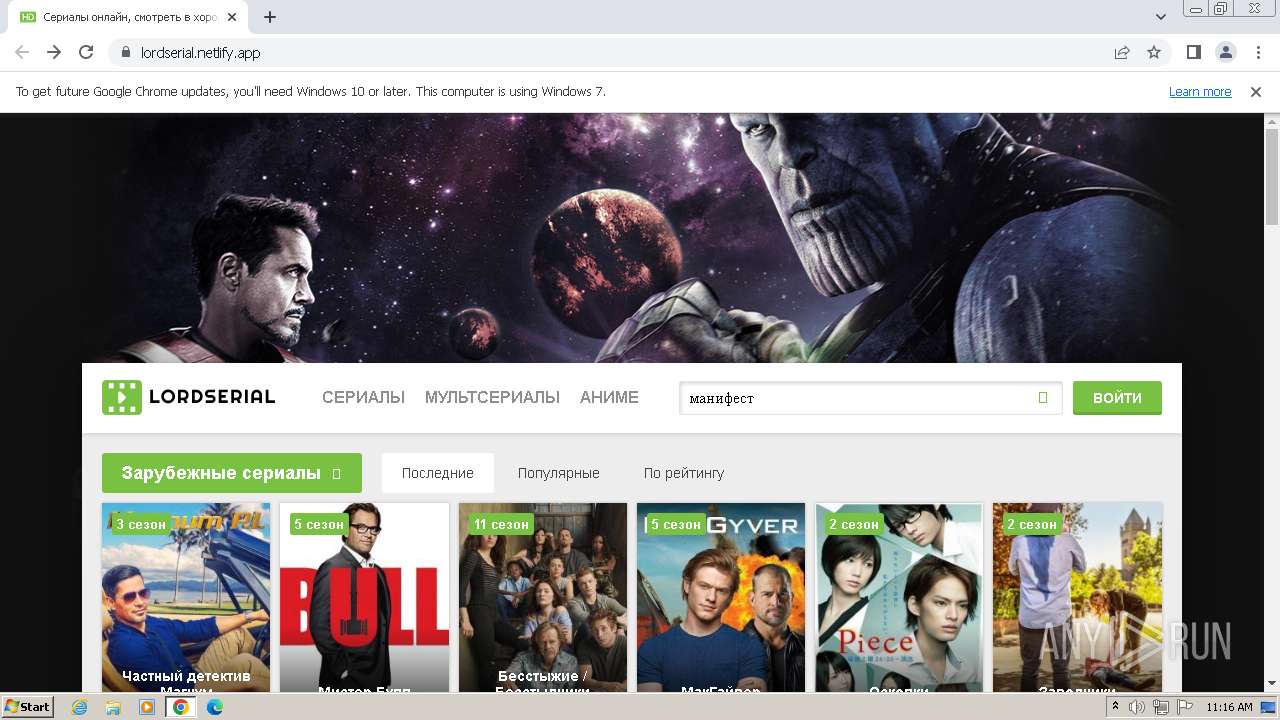Click the ВОЙТИ login button
The height and width of the screenshot is (720, 1280).
coord(1117,397)
